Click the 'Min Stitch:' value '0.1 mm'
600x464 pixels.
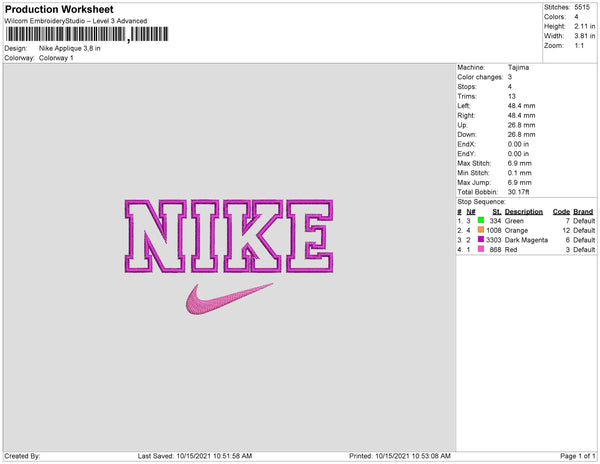pyautogui.click(x=520, y=173)
